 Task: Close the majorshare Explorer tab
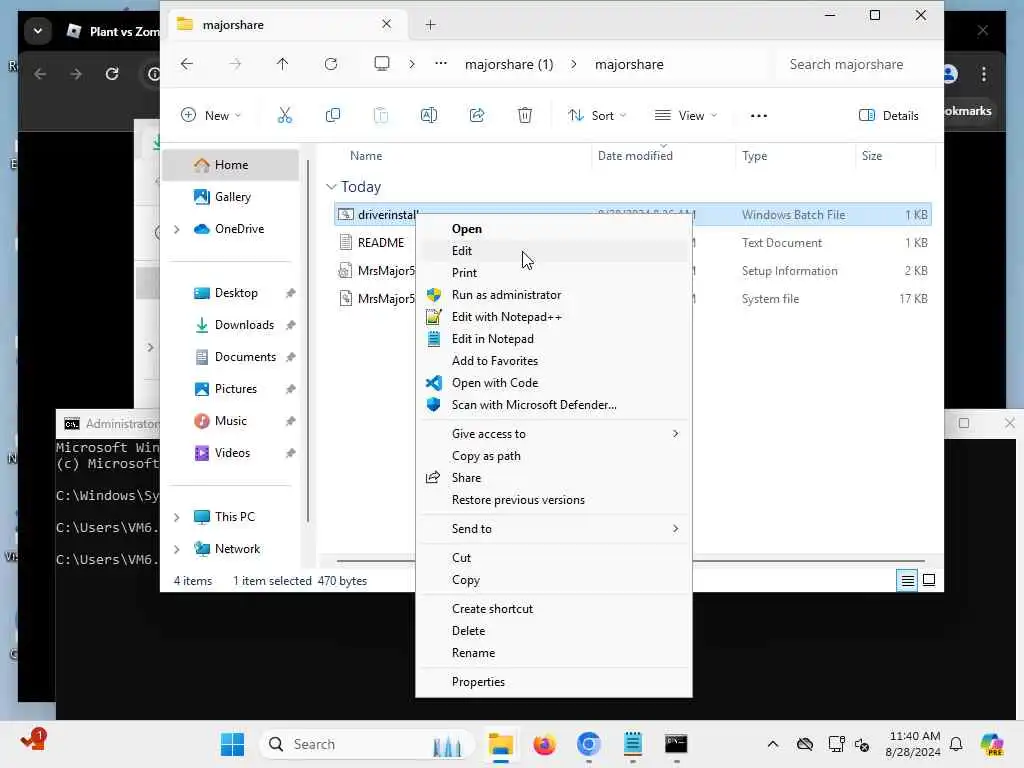coord(387,24)
